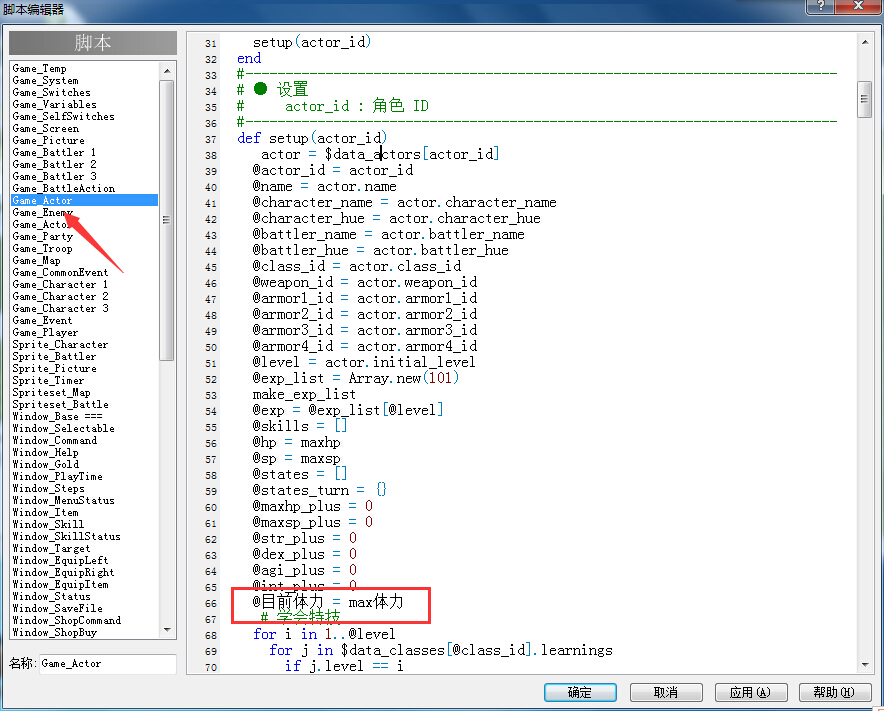Click the code line "def setup(actor_id)"
Screen dimensions: 884x711
point(312,138)
